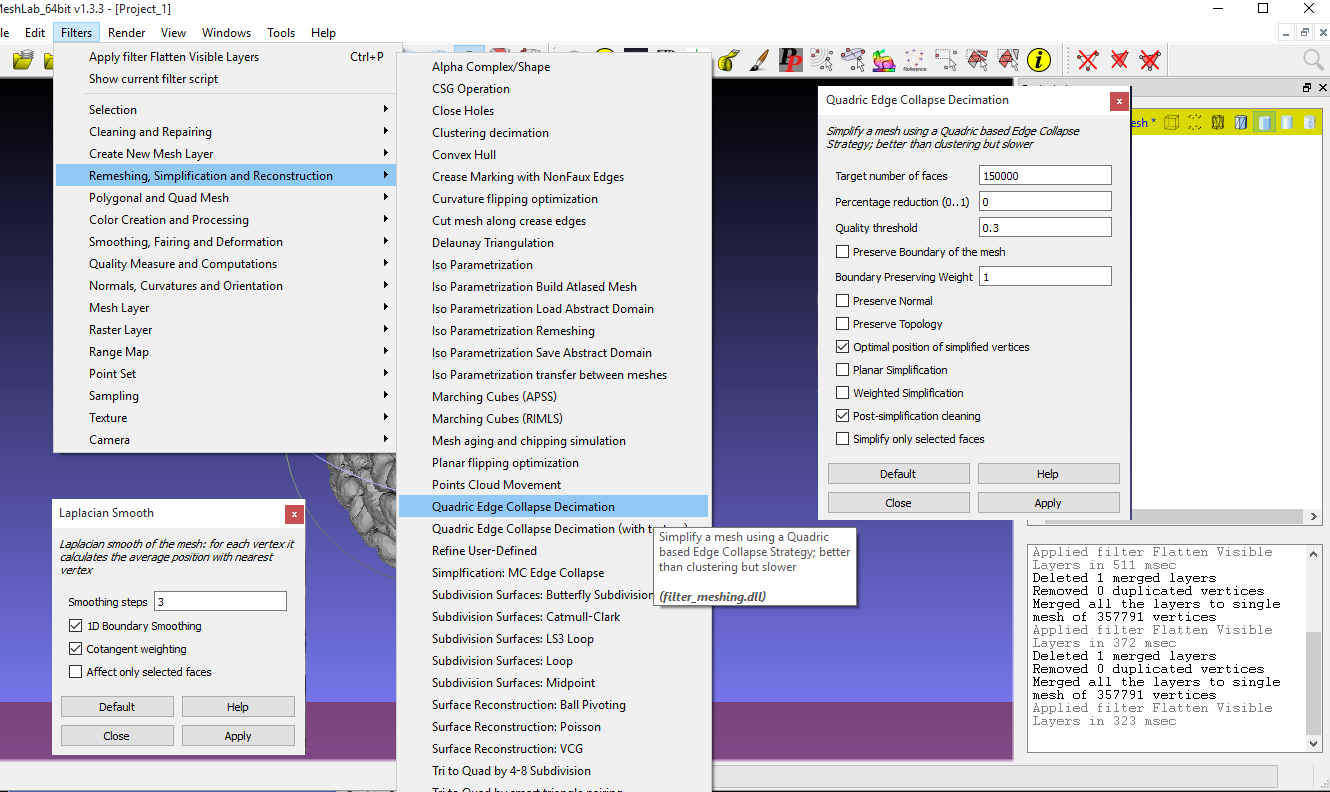Uncheck 1D Boundary Smoothing

tap(75, 626)
